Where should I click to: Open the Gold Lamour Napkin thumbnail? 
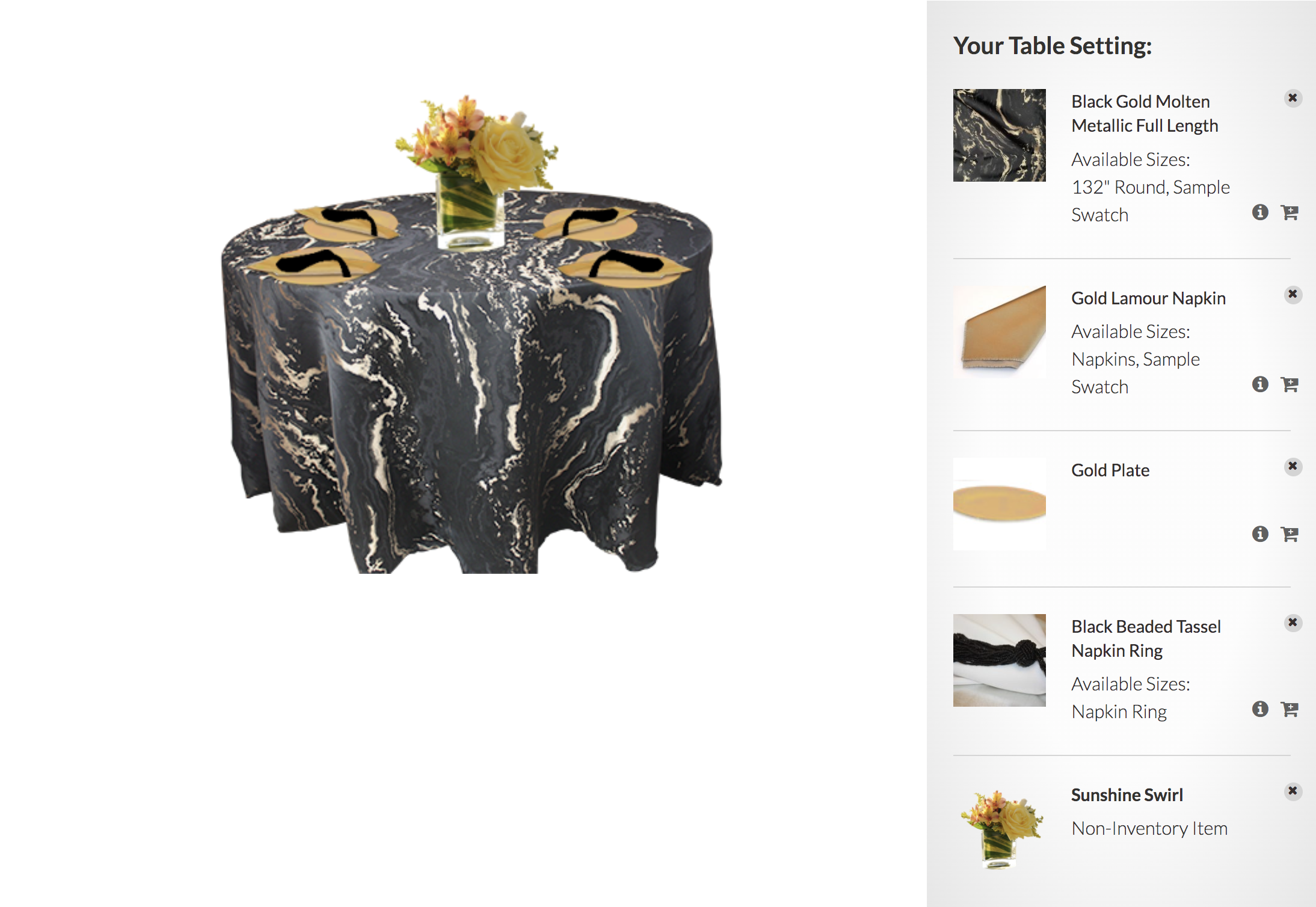coord(999,331)
